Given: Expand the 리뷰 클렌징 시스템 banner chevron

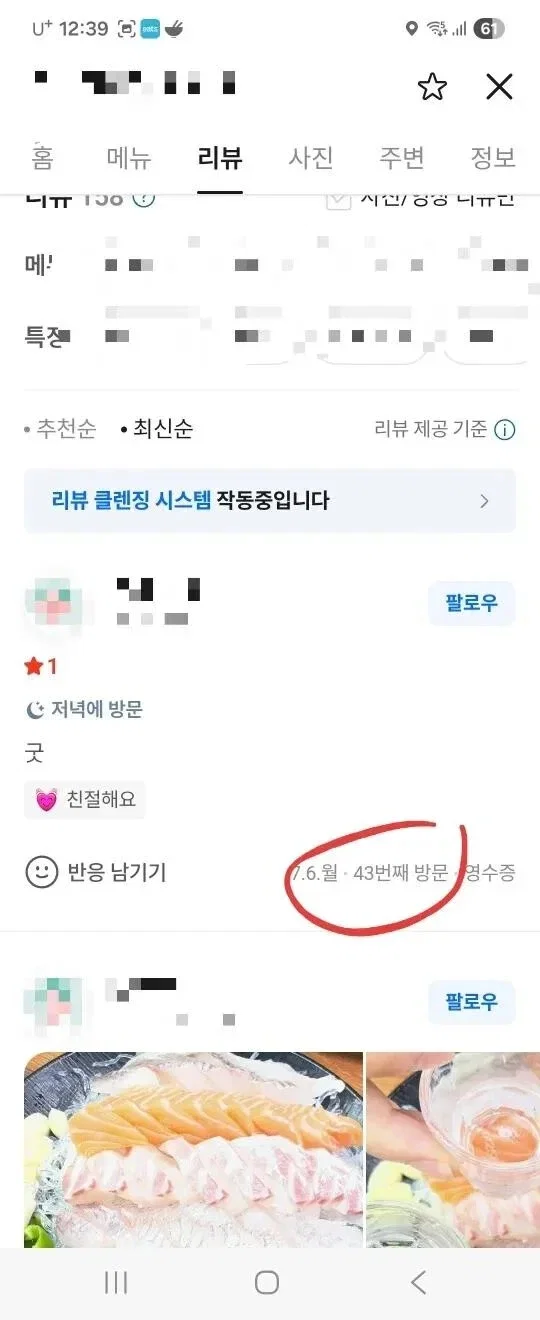Looking at the screenshot, I should (x=485, y=500).
